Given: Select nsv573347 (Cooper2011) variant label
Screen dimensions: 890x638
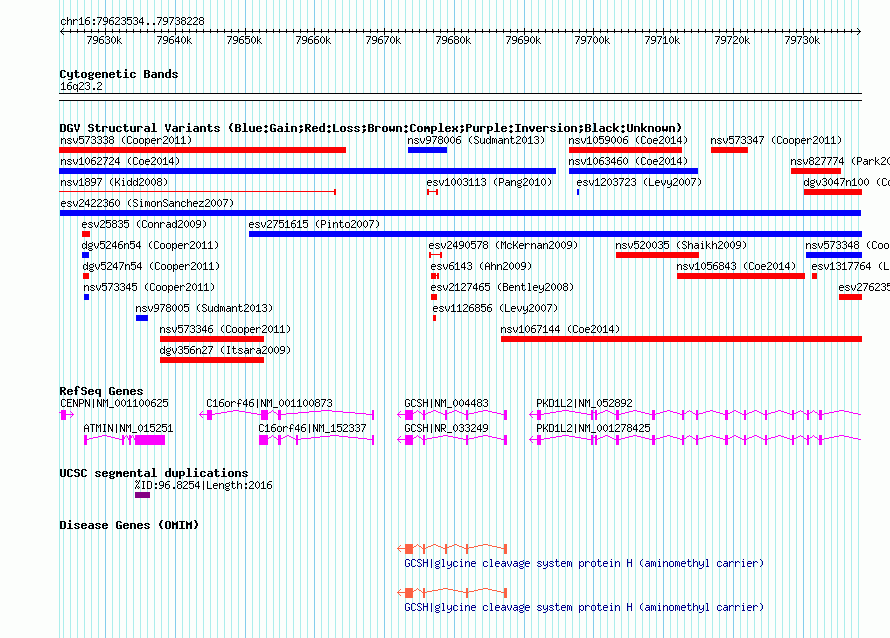Looking at the screenshot, I should point(776,140).
